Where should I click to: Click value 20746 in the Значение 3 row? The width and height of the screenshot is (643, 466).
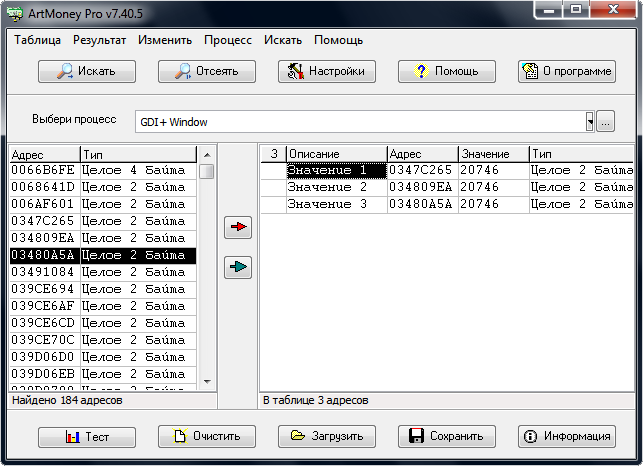click(493, 204)
